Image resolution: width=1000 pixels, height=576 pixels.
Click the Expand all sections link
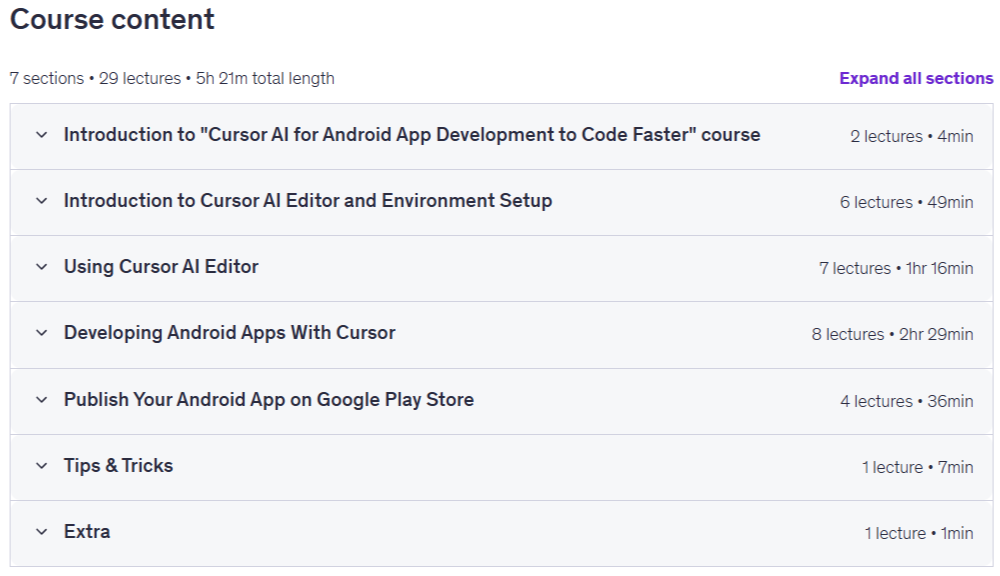coord(916,78)
